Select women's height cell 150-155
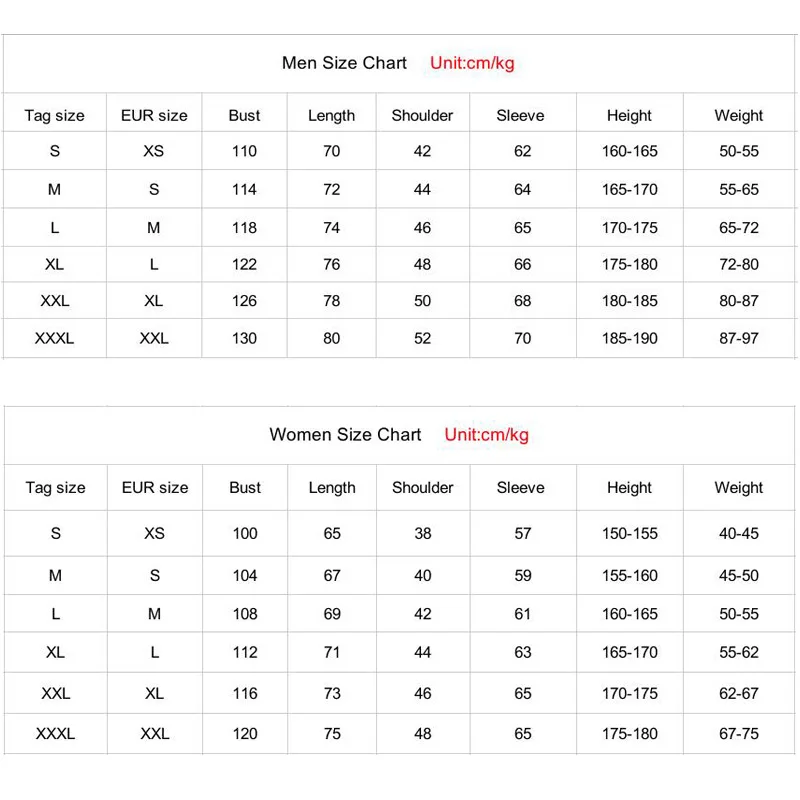This screenshot has width=800, height=800. click(629, 533)
